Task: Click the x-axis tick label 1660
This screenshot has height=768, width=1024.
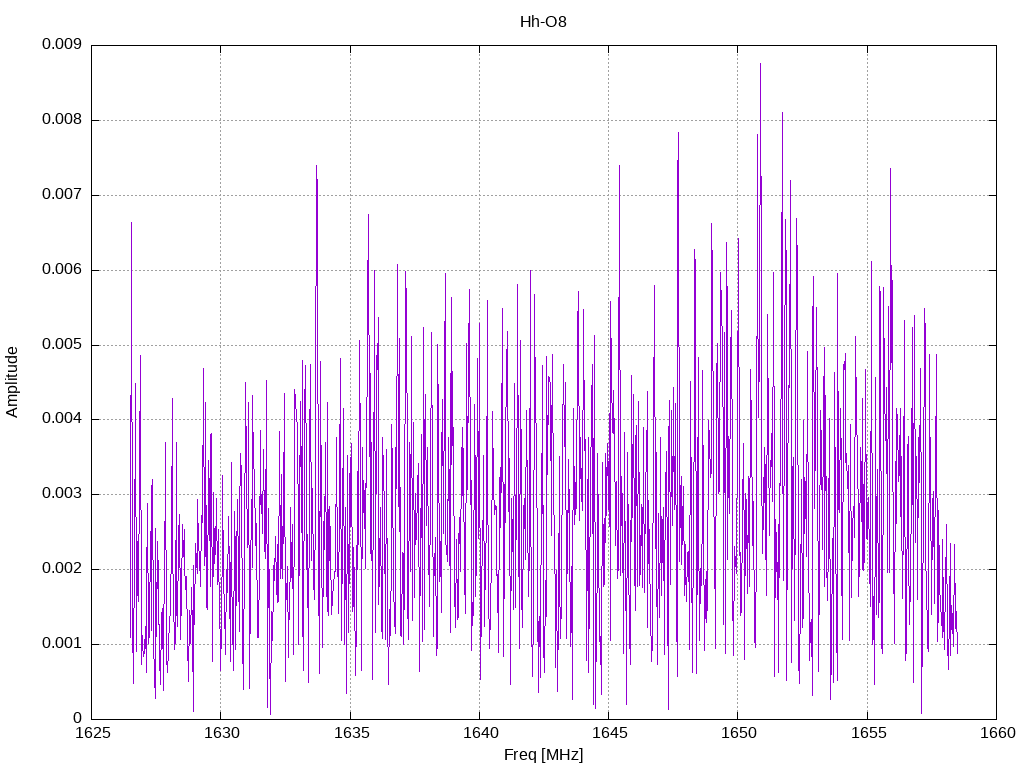Action: tap(997, 733)
